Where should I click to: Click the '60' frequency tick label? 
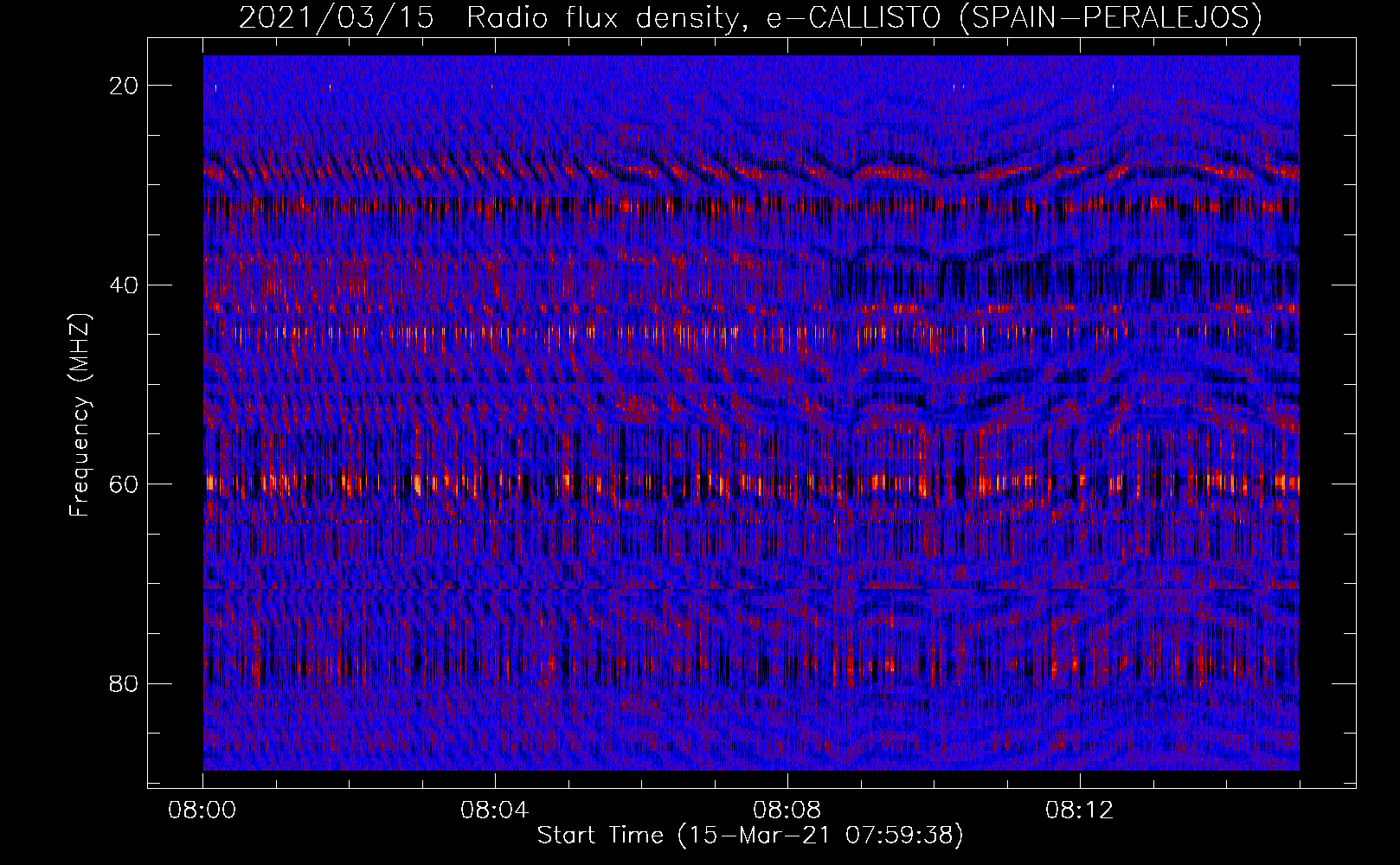point(124,484)
